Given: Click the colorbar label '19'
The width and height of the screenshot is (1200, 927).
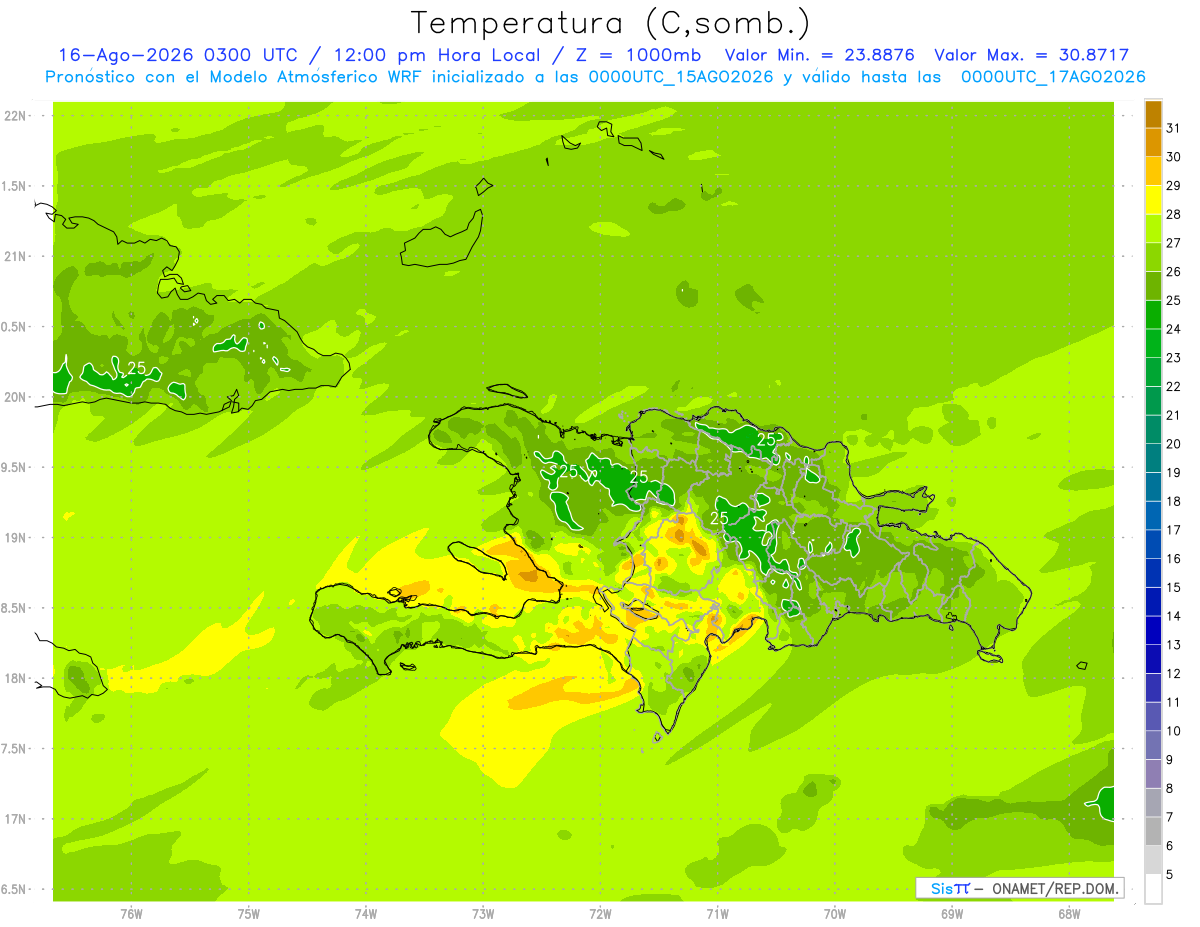Looking at the screenshot, I should (1174, 473).
